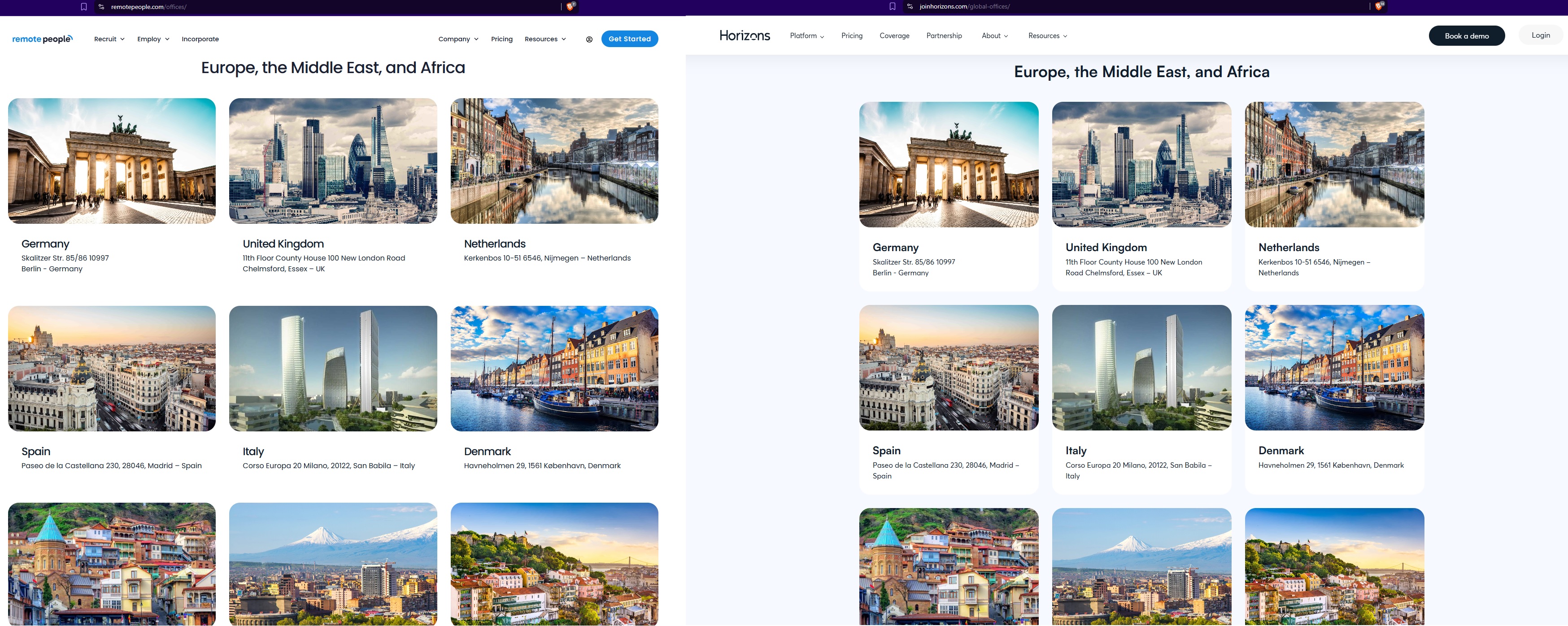This screenshot has width=1568, height=626.
Task: Open colorful hillside houses image on remote people bottom row
Action: (111, 564)
